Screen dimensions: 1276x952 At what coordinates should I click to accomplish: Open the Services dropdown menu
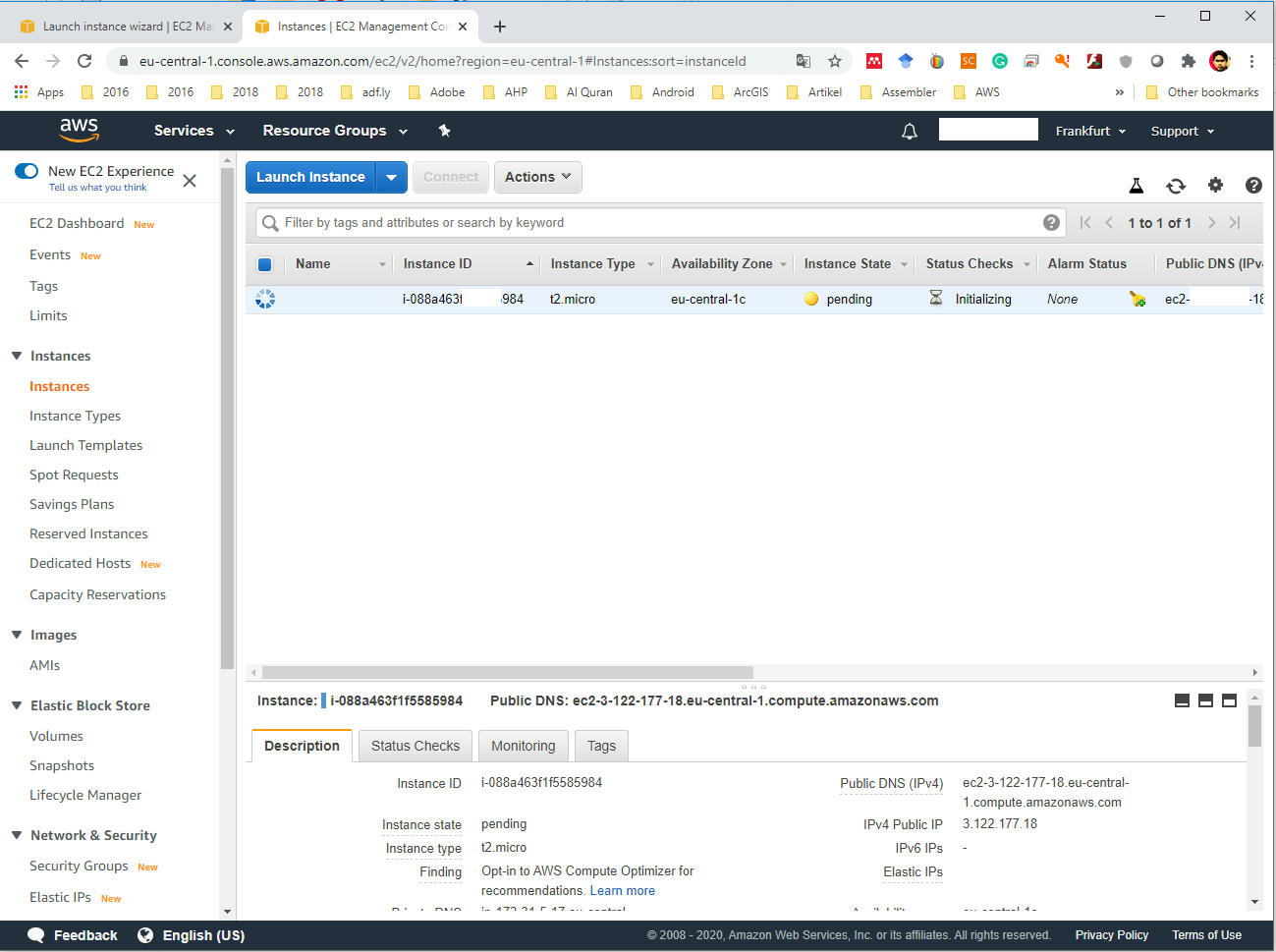(194, 131)
